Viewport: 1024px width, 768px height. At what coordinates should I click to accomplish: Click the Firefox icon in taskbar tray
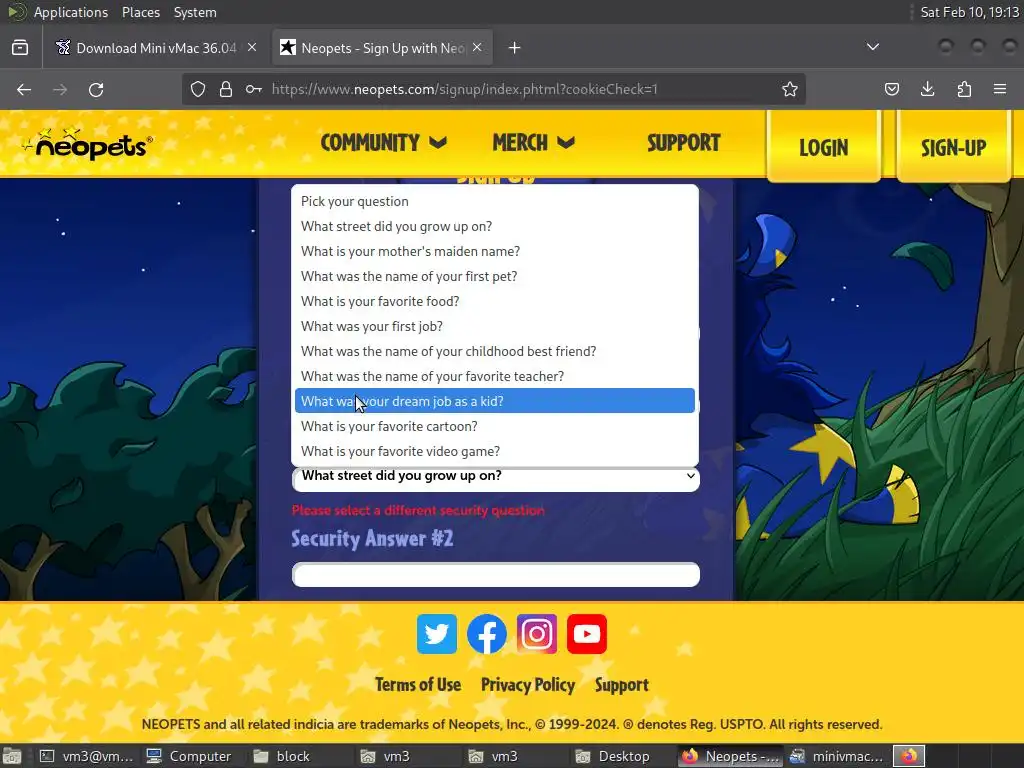(909, 756)
